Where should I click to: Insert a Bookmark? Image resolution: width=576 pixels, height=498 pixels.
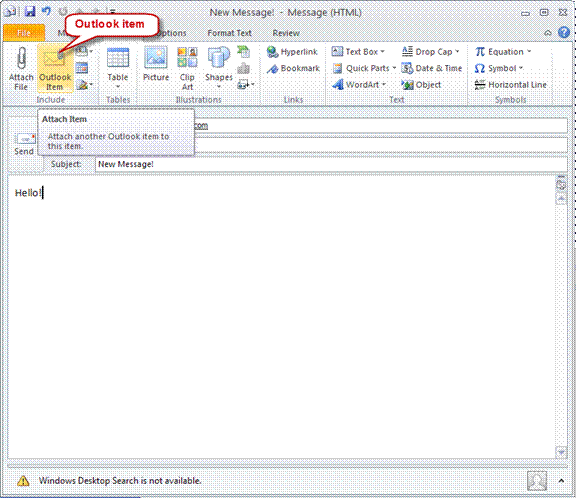(293, 68)
